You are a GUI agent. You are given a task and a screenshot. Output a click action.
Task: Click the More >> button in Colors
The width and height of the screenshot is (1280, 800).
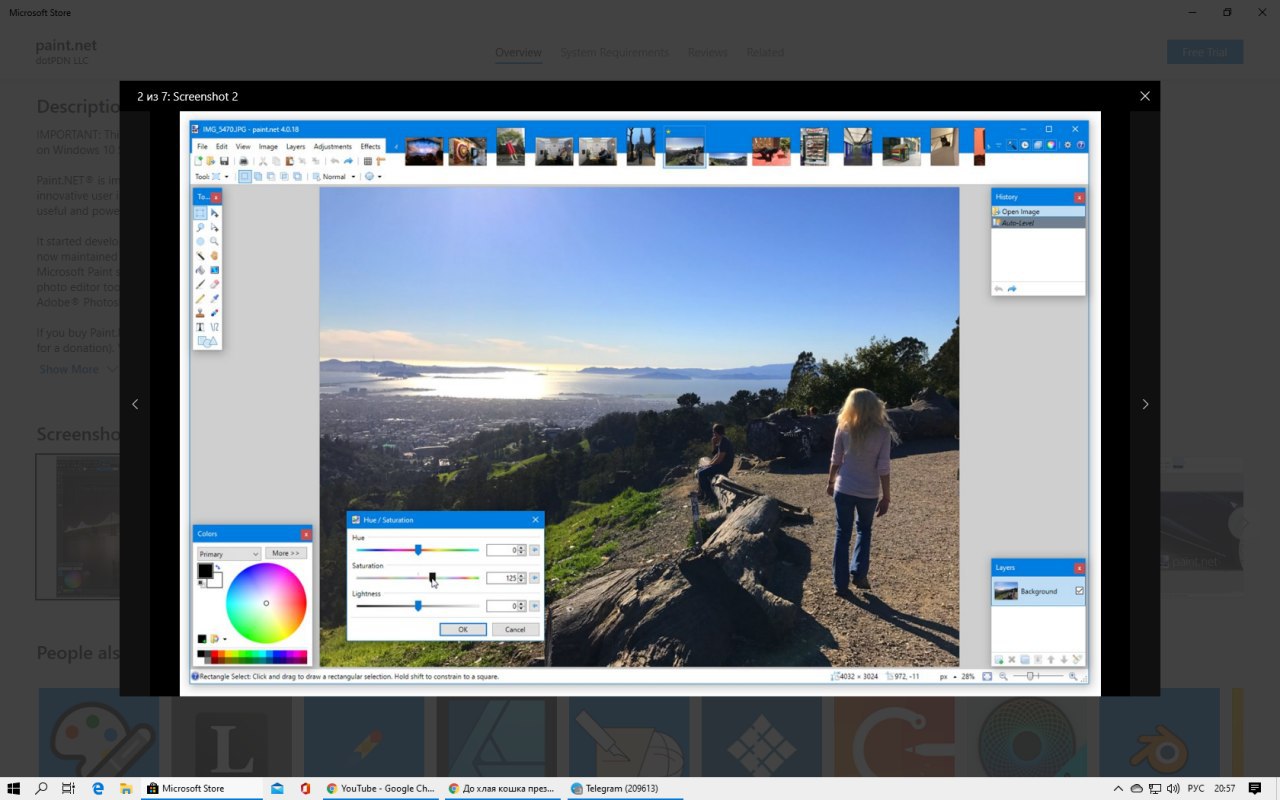click(x=286, y=553)
